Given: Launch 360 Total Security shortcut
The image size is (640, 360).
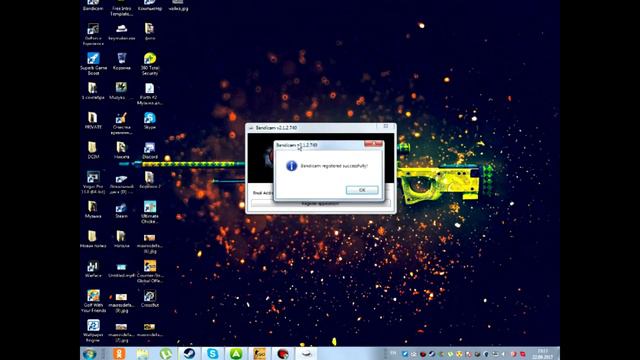Looking at the screenshot, I should click(x=150, y=64).
